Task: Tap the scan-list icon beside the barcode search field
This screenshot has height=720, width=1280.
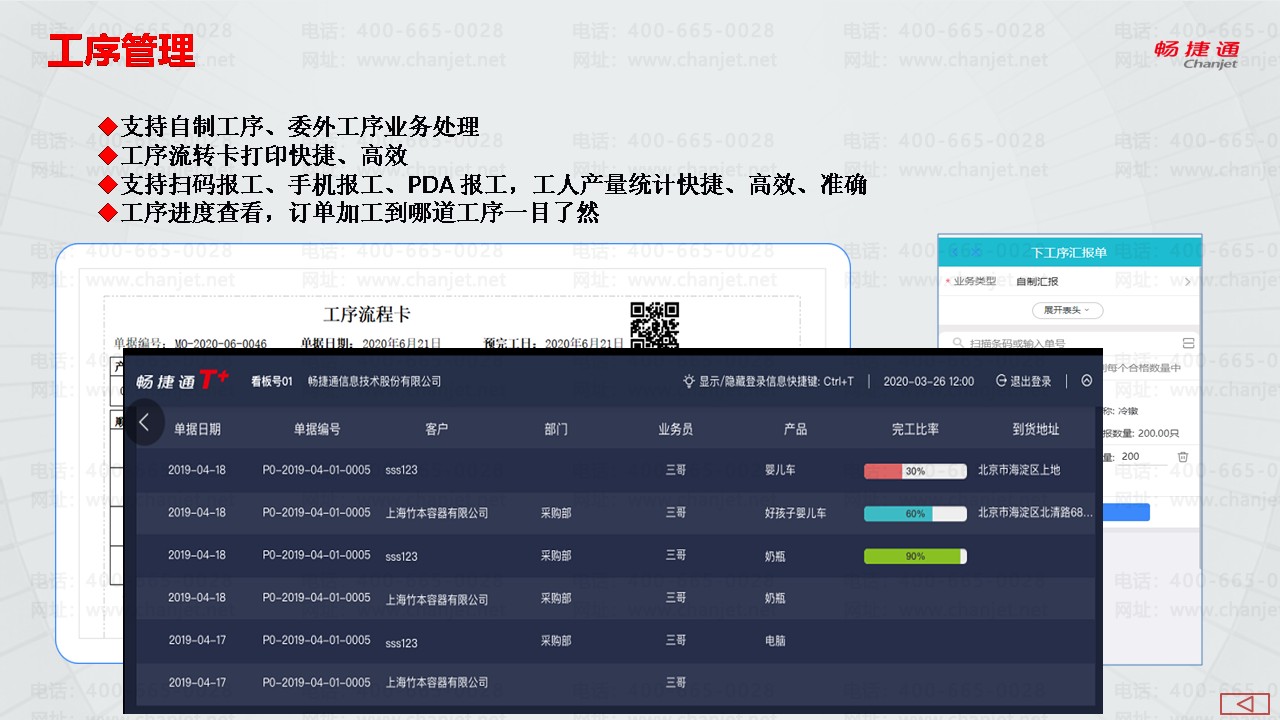Action: [x=1189, y=343]
